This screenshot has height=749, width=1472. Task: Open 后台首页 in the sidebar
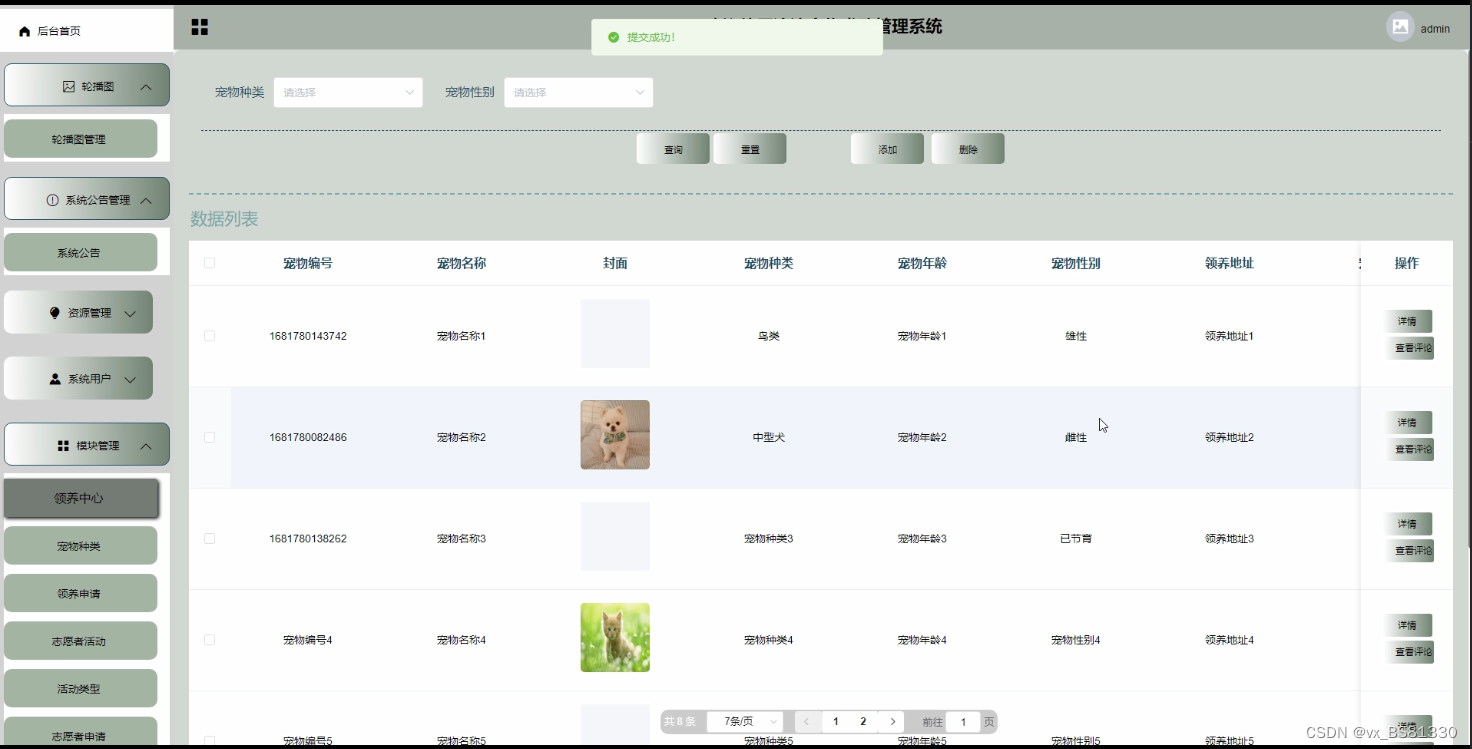(x=87, y=31)
